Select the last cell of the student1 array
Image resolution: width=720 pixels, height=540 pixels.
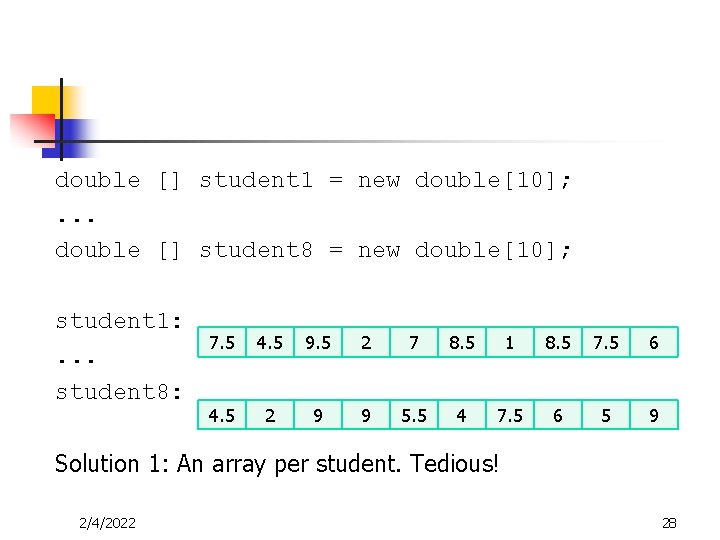653,343
